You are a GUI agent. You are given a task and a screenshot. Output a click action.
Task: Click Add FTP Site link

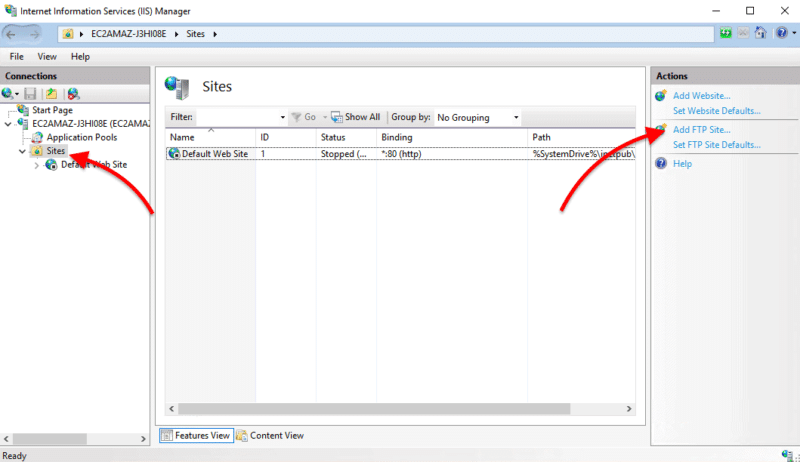pyautogui.click(x=702, y=130)
